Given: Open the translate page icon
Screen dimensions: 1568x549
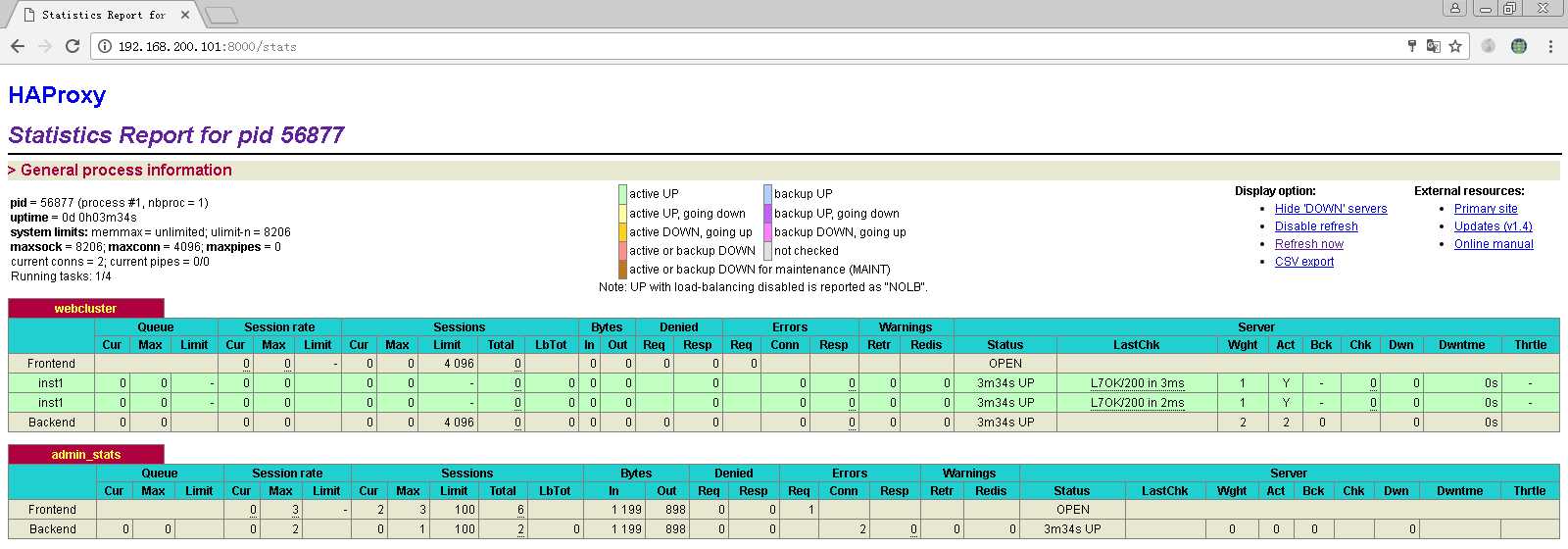Looking at the screenshot, I should click(x=1433, y=46).
